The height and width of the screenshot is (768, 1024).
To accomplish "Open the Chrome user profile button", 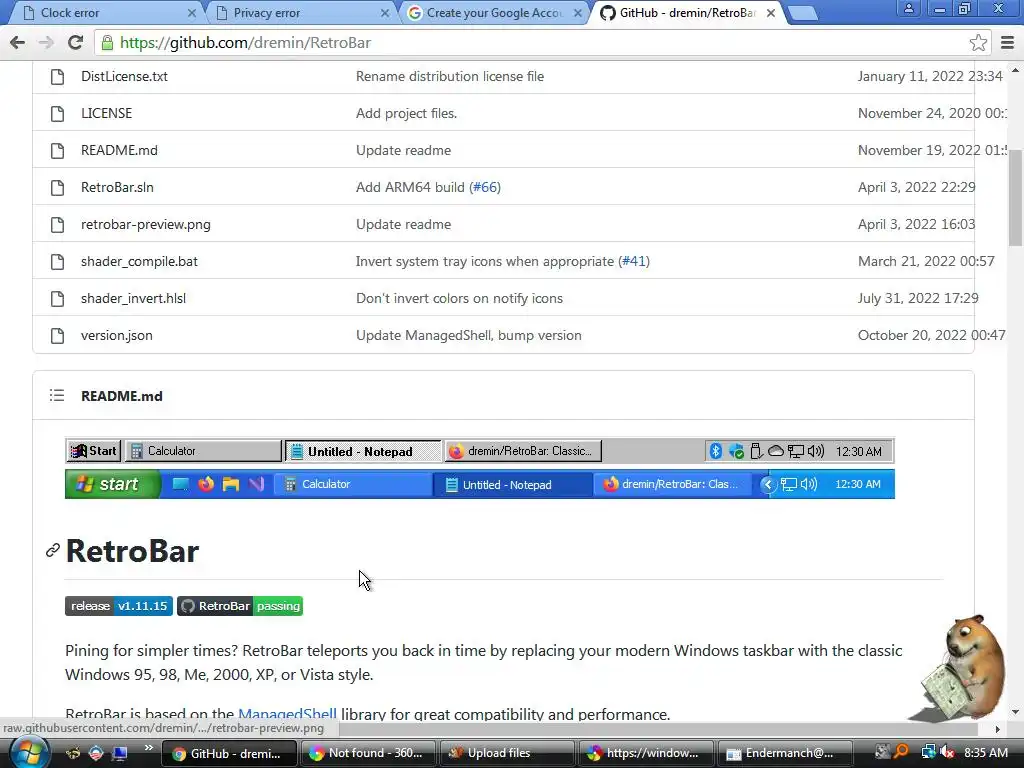I will tap(908, 8).
